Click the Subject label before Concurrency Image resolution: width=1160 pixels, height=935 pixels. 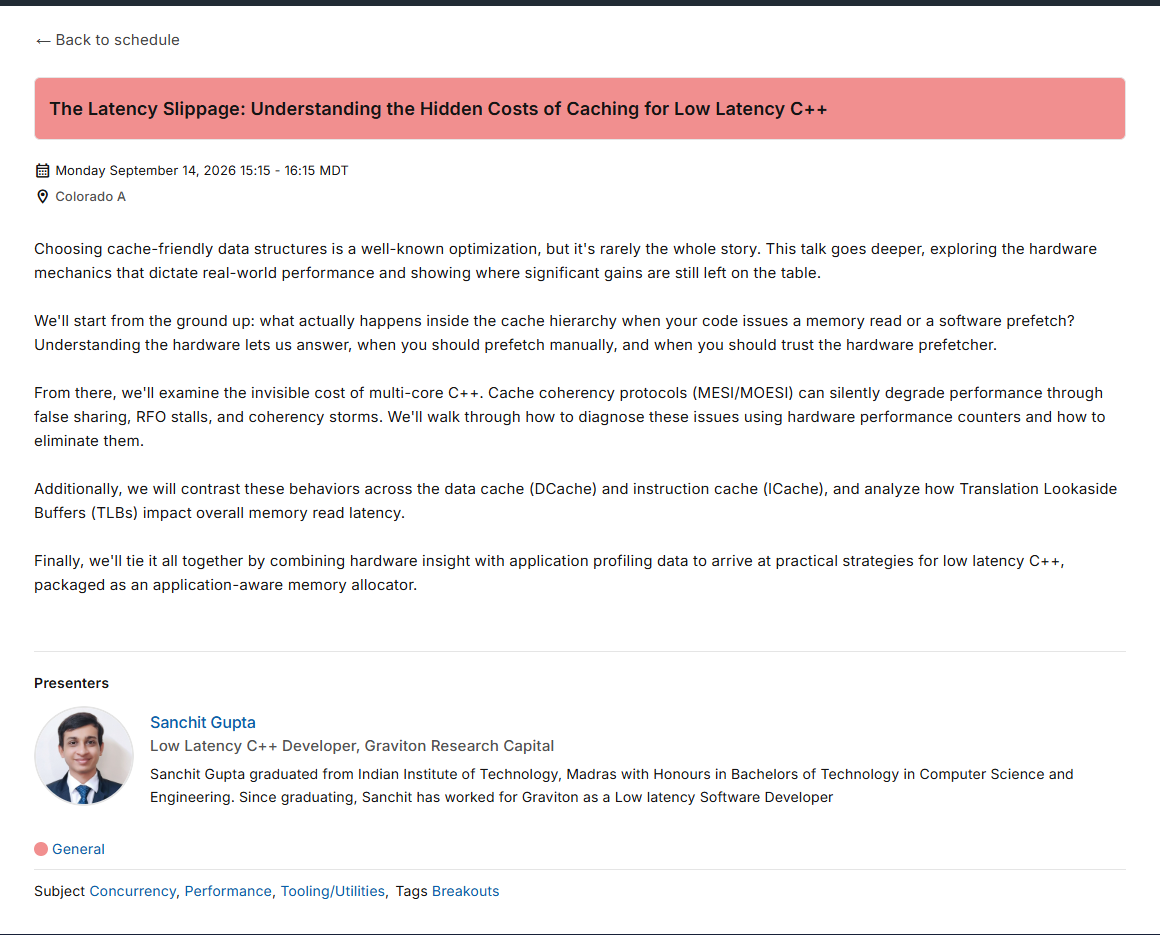click(59, 891)
